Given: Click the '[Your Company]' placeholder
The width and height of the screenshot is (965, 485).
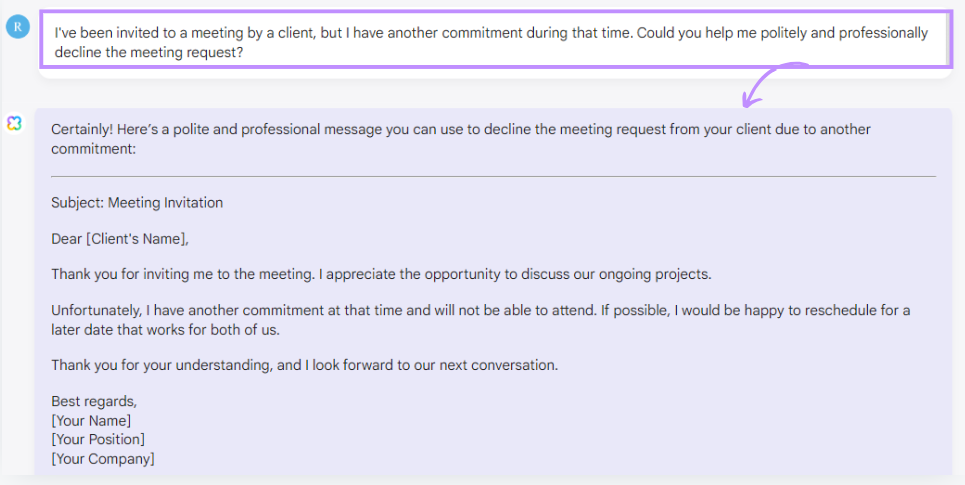Looking at the screenshot, I should [103, 459].
